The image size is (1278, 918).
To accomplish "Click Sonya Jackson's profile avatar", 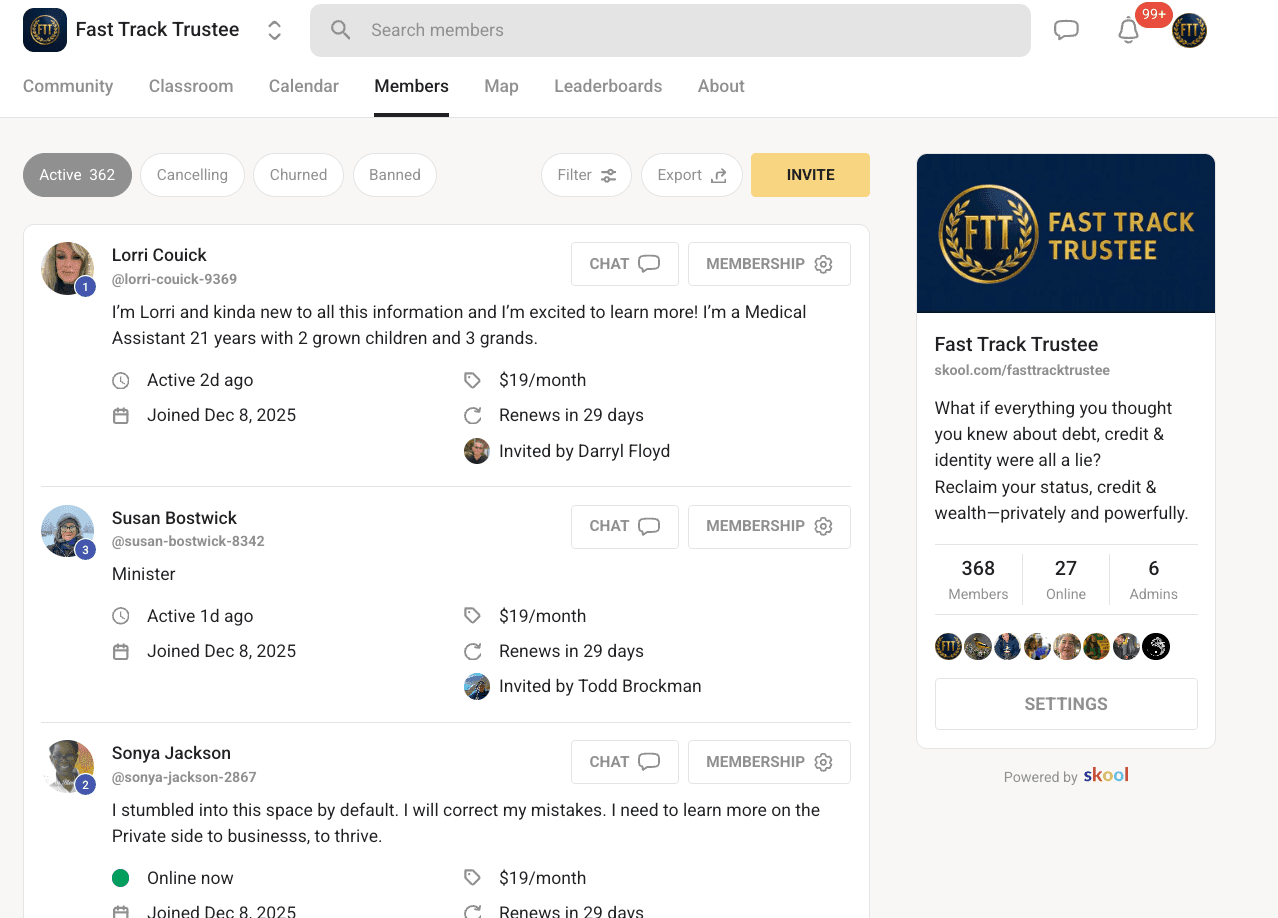I will [67, 766].
